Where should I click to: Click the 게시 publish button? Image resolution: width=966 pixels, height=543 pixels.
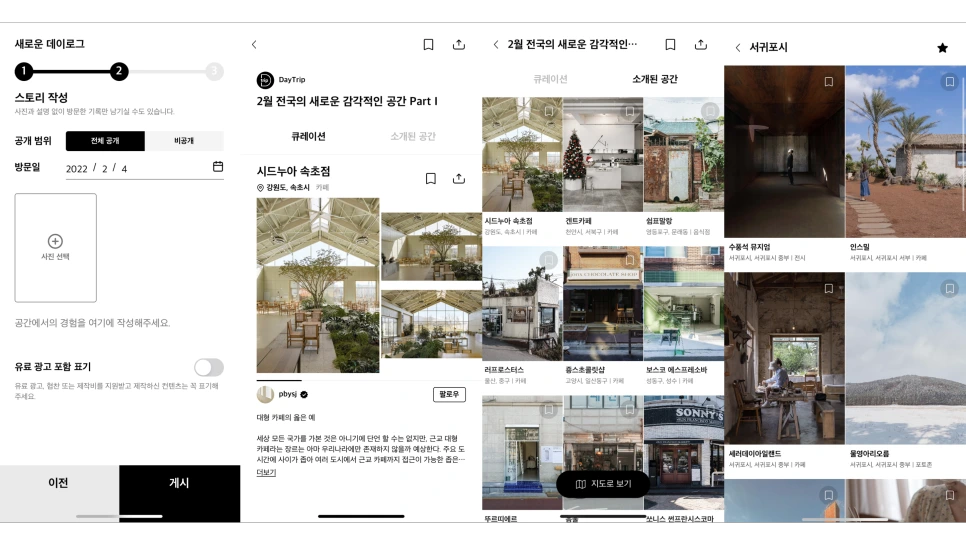(x=179, y=483)
